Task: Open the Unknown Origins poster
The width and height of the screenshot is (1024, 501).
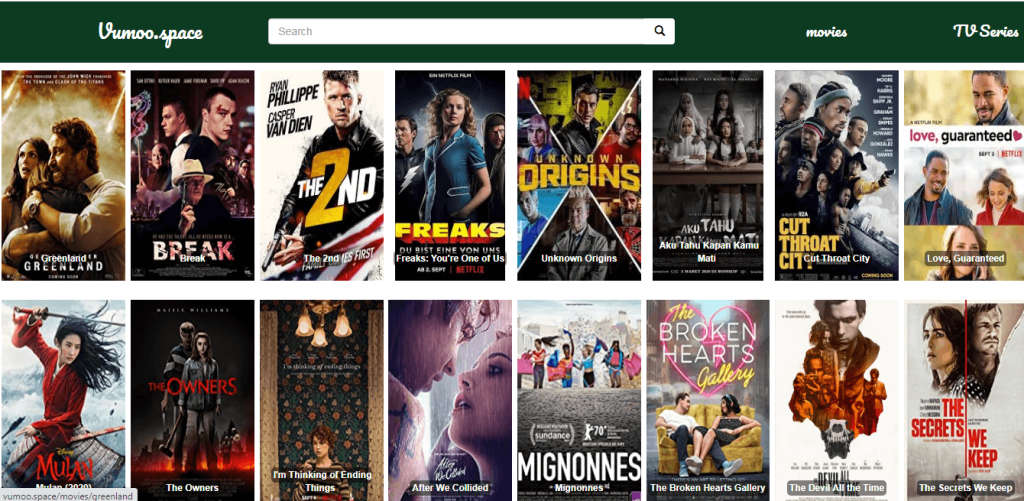Action: click(579, 176)
